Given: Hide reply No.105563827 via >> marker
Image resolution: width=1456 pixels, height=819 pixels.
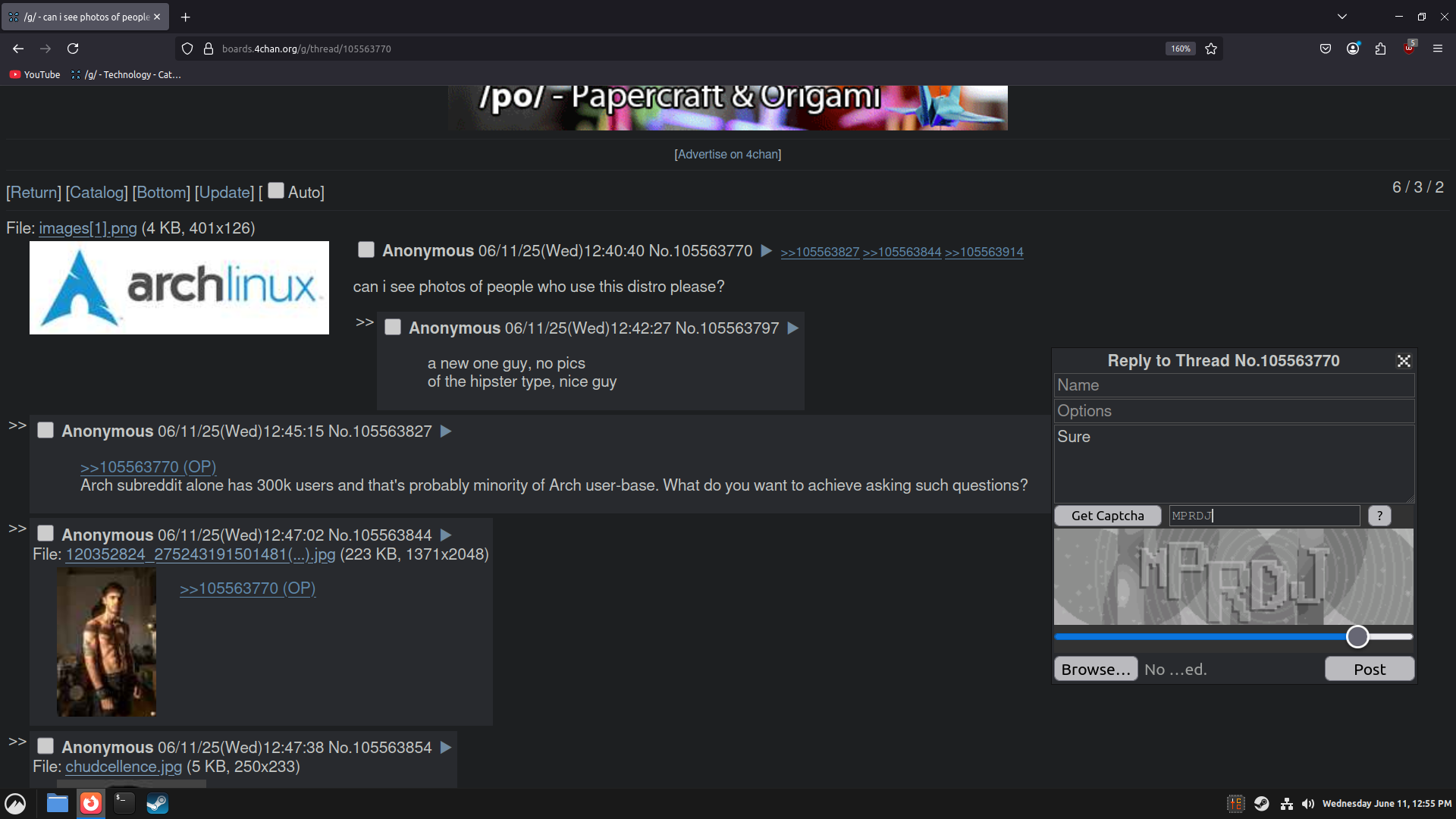Looking at the screenshot, I should pyautogui.click(x=17, y=425).
